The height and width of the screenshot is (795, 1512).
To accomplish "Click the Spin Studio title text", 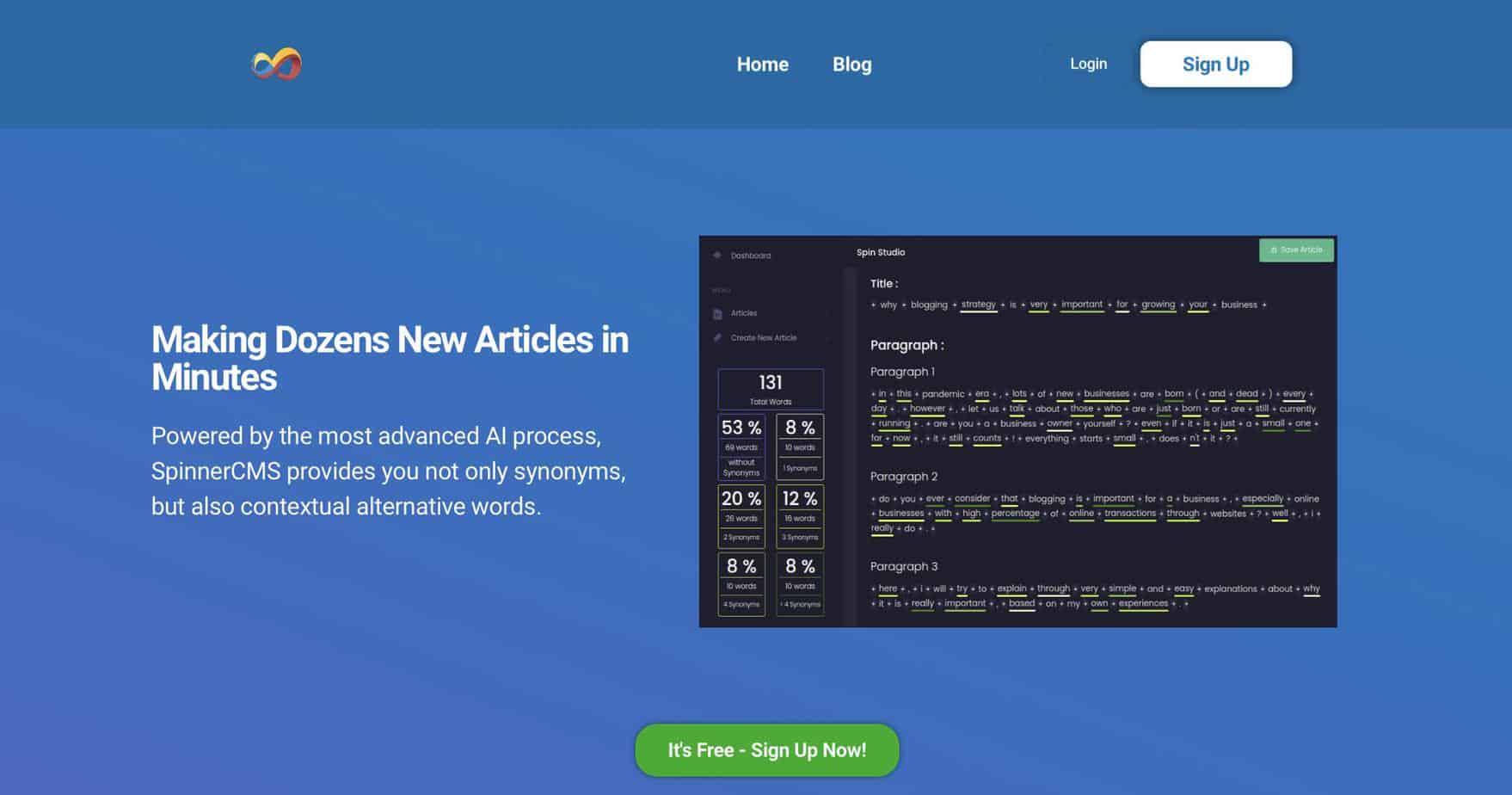I will coord(881,252).
